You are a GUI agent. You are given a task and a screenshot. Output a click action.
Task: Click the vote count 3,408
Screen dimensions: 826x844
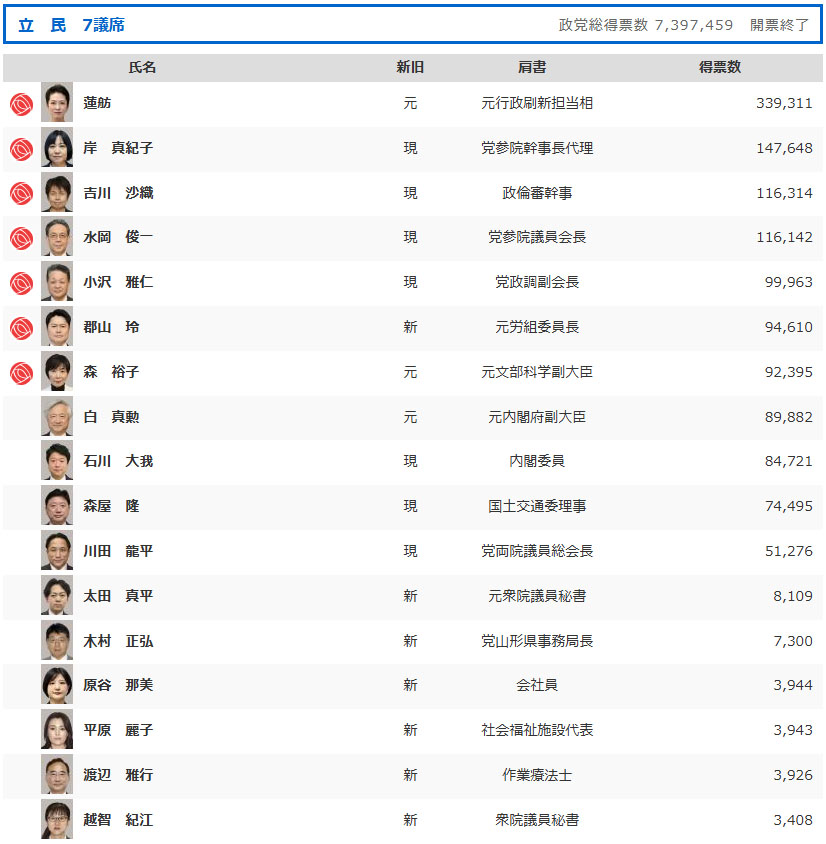click(x=793, y=820)
